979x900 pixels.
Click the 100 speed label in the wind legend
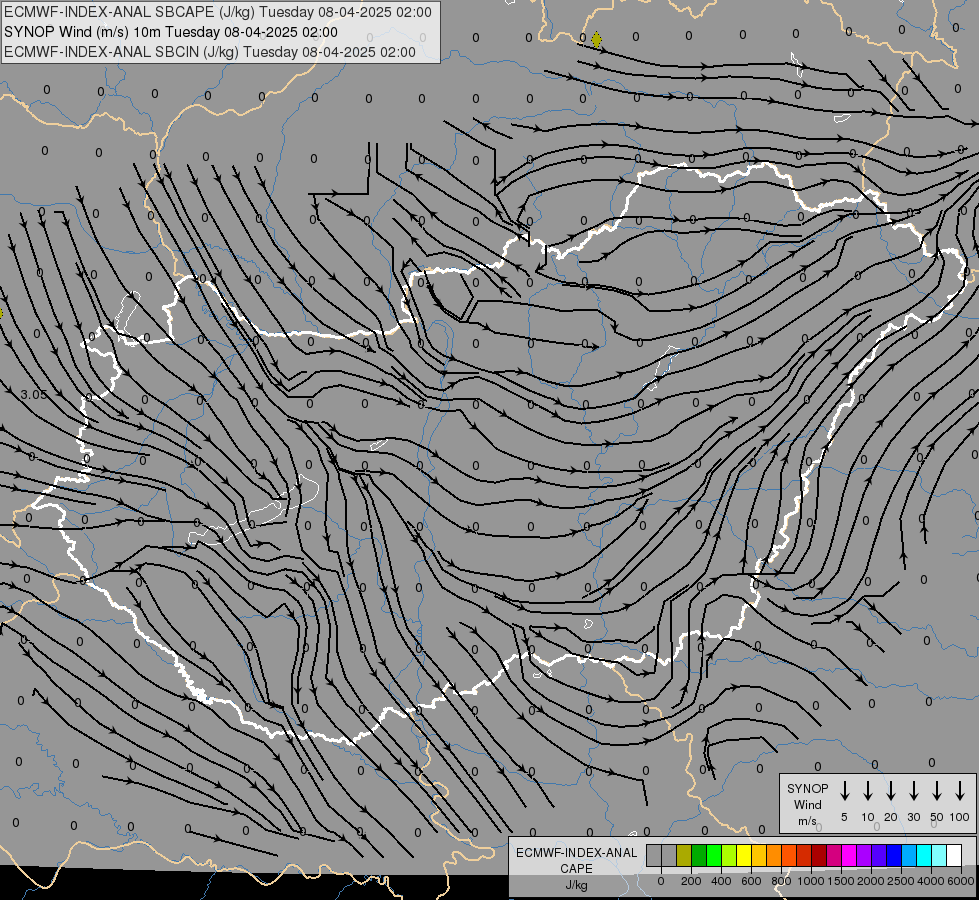[x=960, y=817]
